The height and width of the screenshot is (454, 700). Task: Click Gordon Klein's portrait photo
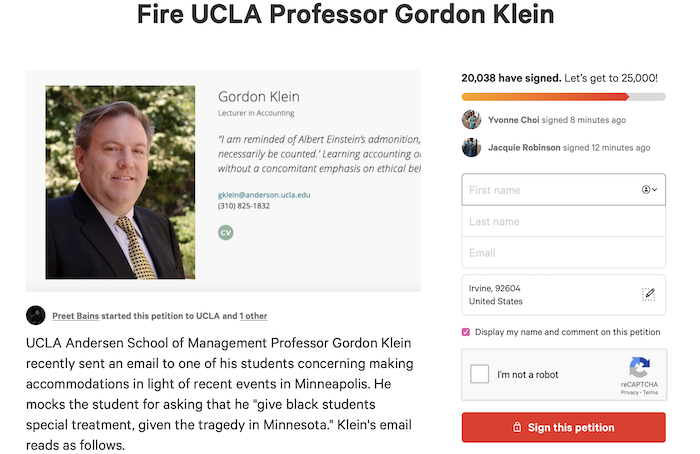click(x=120, y=182)
